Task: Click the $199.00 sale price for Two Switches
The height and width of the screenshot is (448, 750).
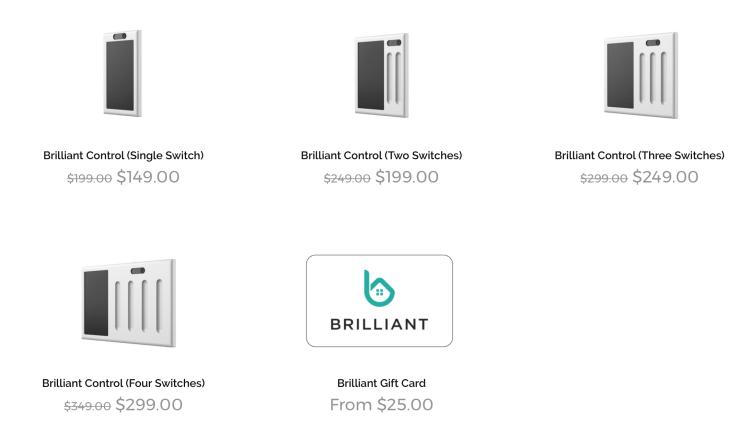Action: tap(406, 177)
